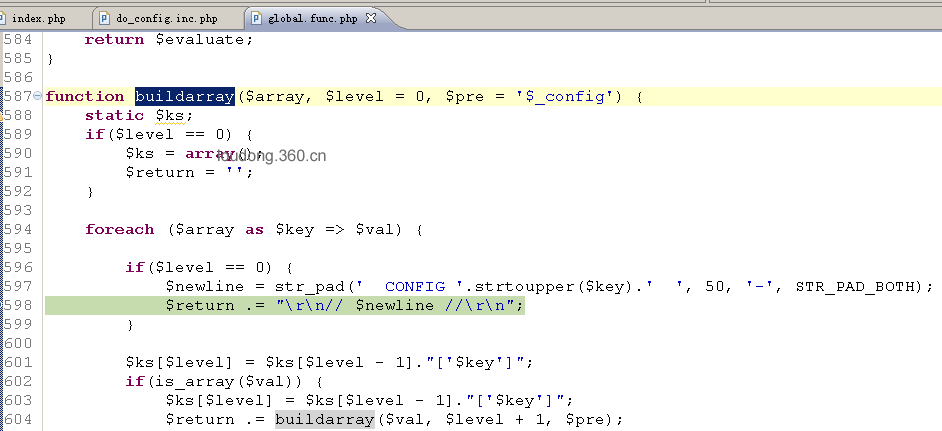Image resolution: width=942 pixels, height=431 pixels.
Task: Click line number 594 in the gutter
Action: coord(17,229)
